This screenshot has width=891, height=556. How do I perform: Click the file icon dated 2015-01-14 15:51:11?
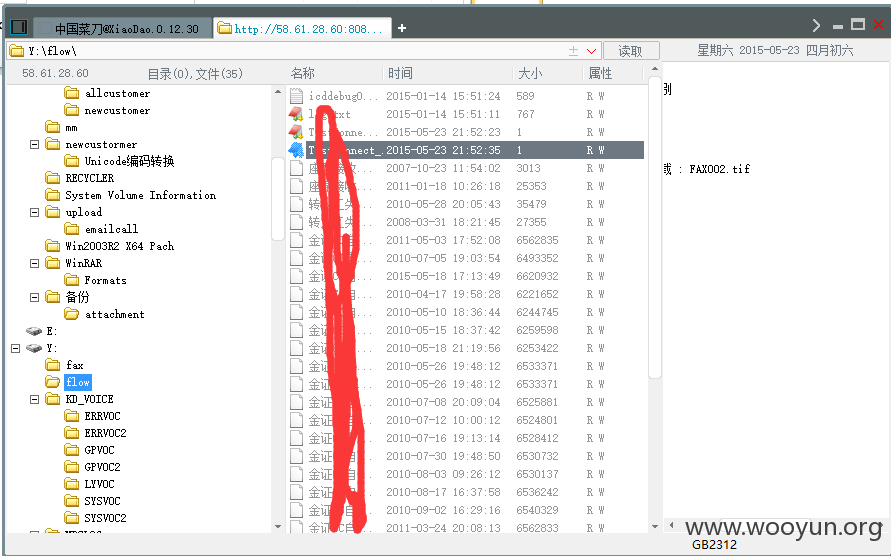click(x=296, y=114)
